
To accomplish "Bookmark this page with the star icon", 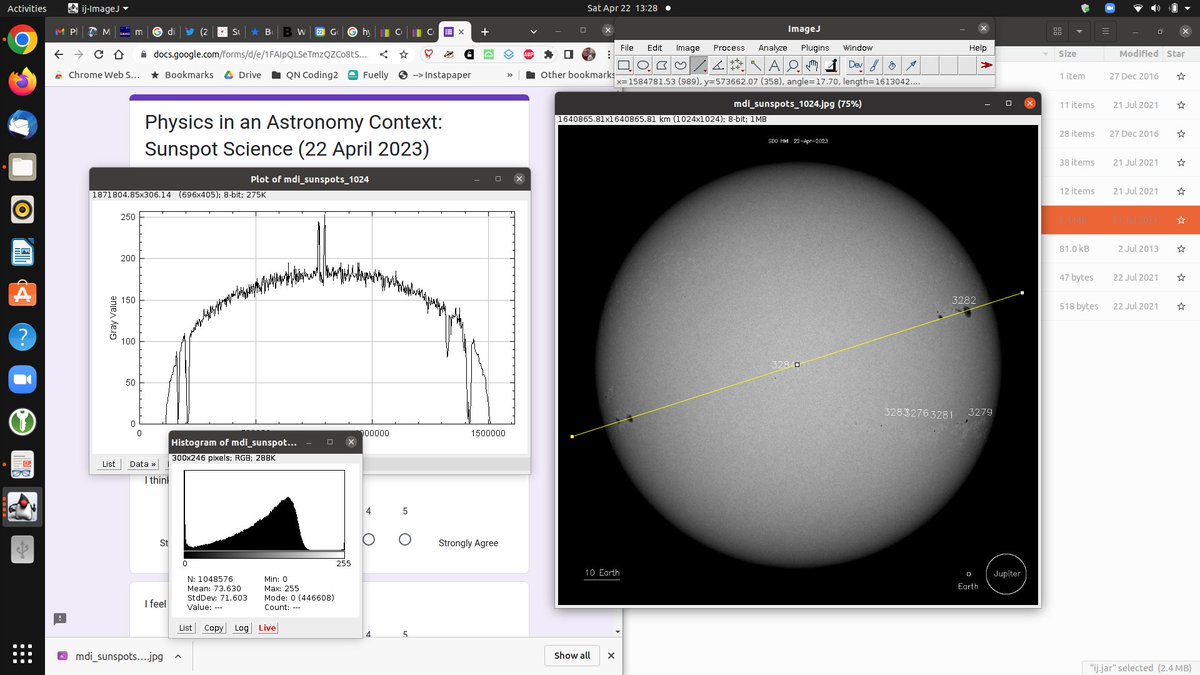I will pyautogui.click(x=404, y=54).
